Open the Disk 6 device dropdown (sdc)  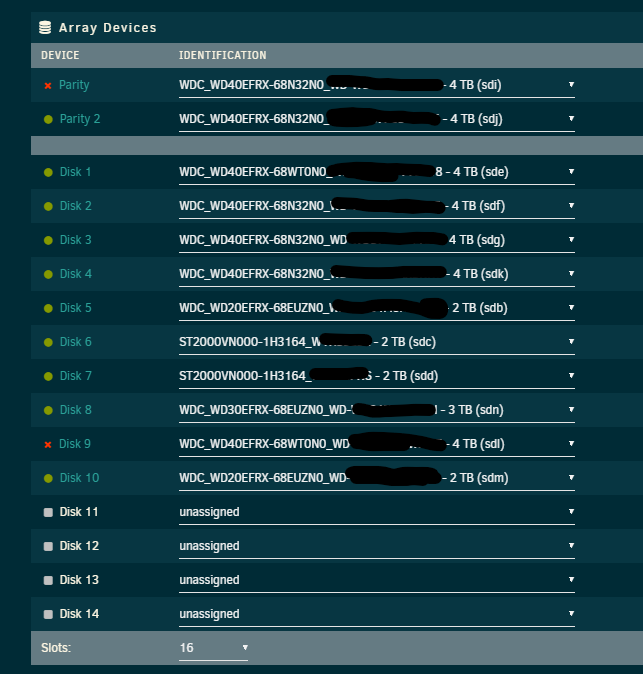click(377, 342)
